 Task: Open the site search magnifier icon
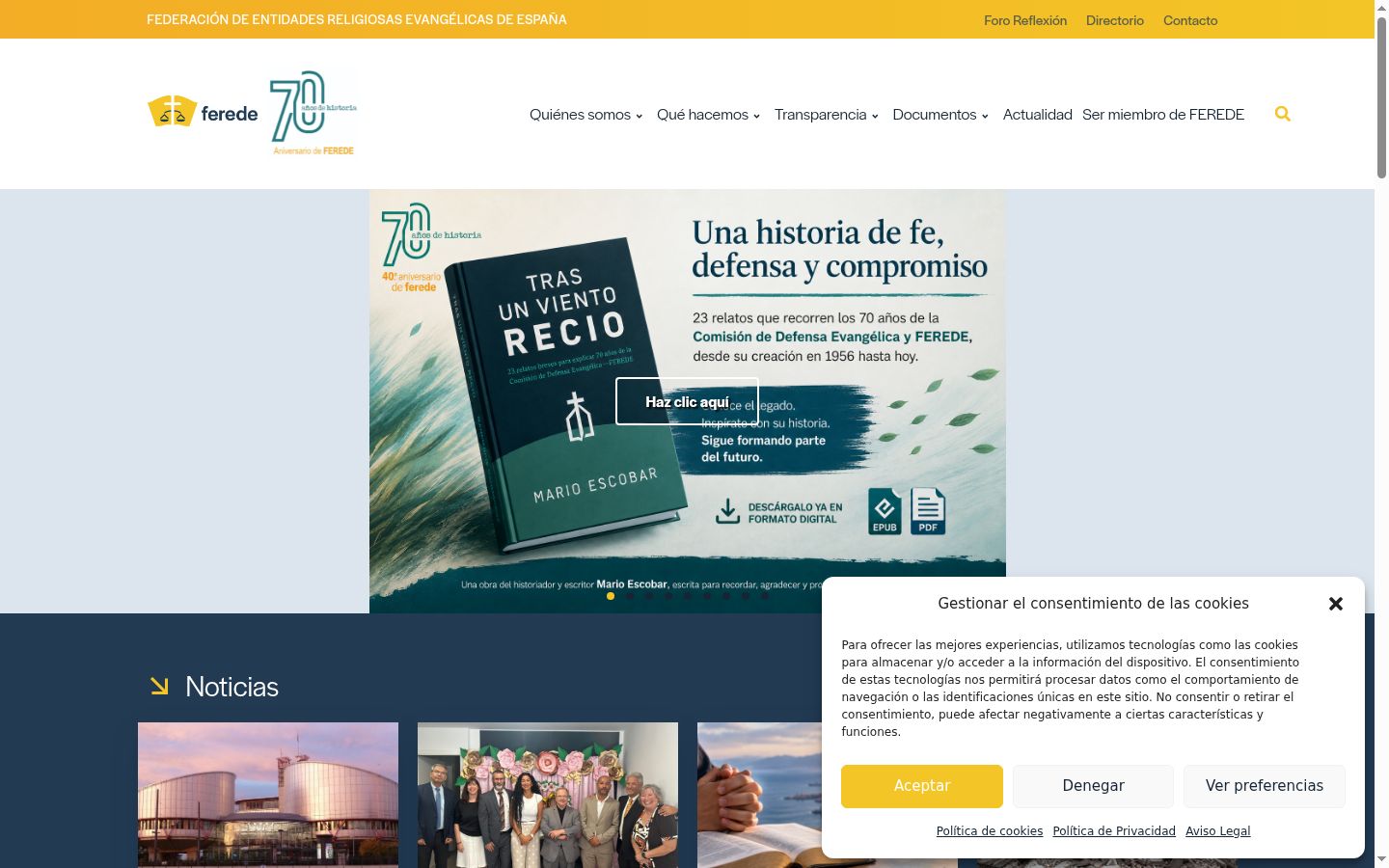coord(1282,114)
